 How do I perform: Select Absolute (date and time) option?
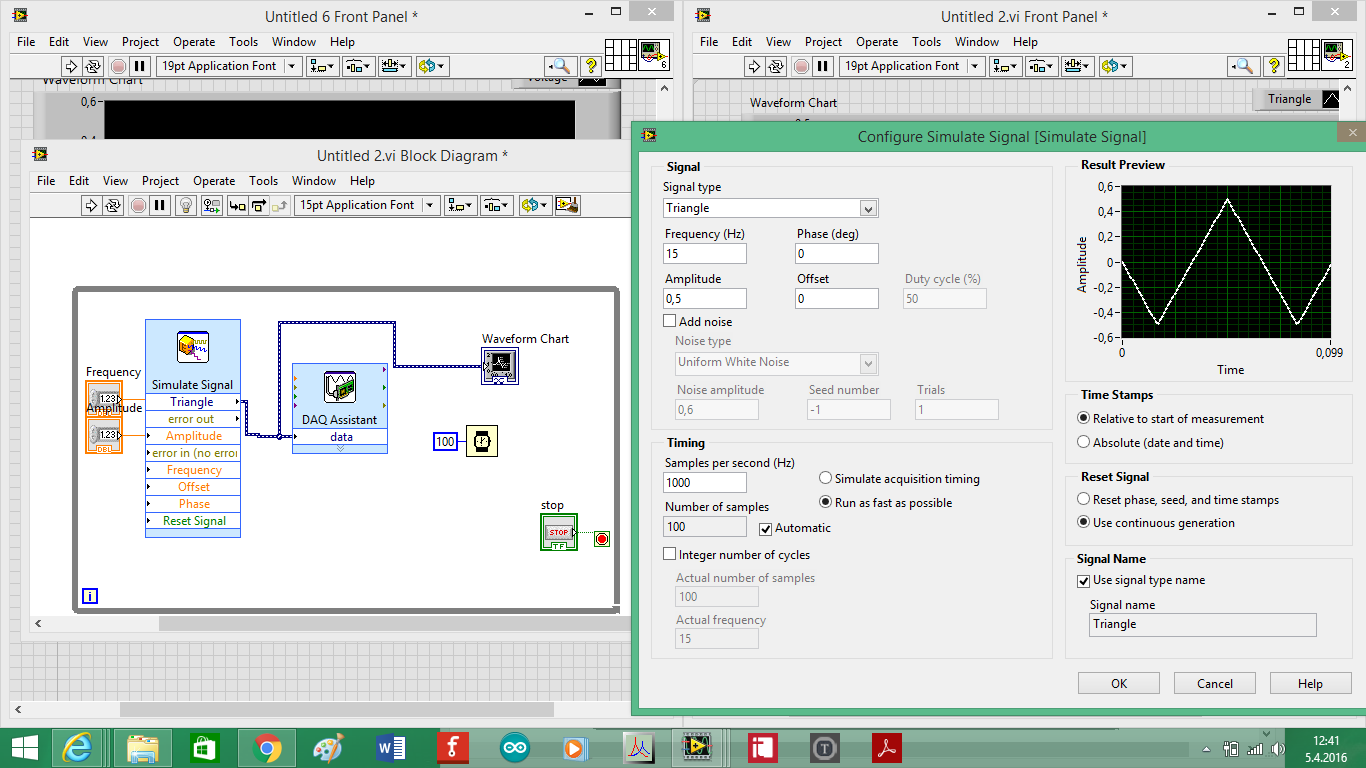click(1084, 443)
